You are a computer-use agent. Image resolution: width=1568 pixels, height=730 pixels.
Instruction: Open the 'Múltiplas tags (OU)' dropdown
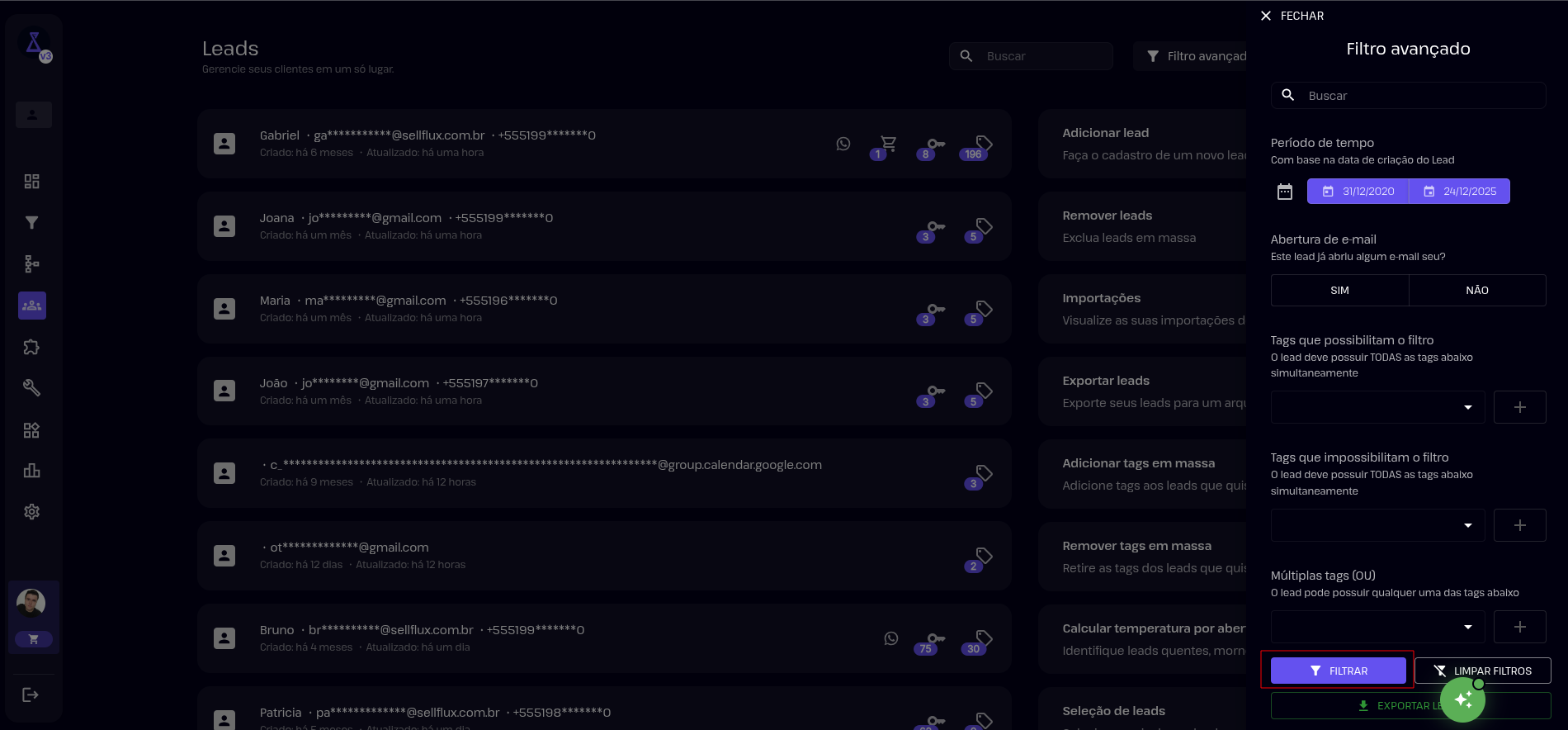coord(1377,627)
